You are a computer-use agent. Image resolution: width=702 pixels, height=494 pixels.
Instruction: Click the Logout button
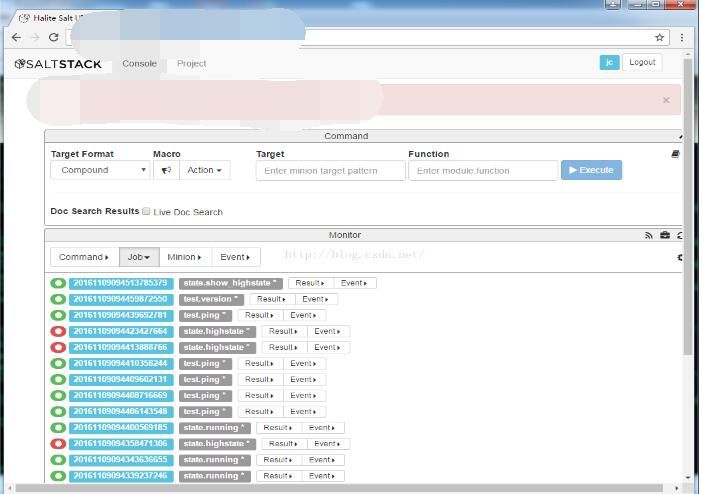(642, 62)
